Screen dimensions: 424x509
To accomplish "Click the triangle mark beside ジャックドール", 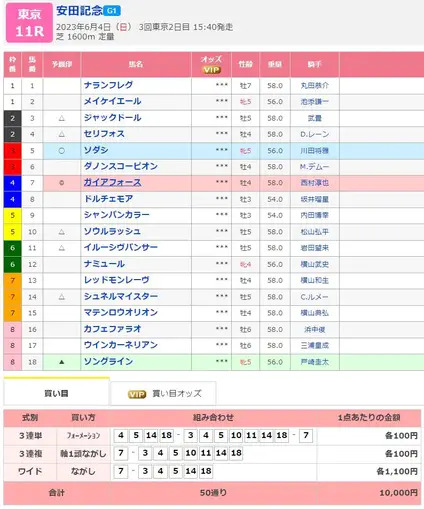I will (62, 118).
